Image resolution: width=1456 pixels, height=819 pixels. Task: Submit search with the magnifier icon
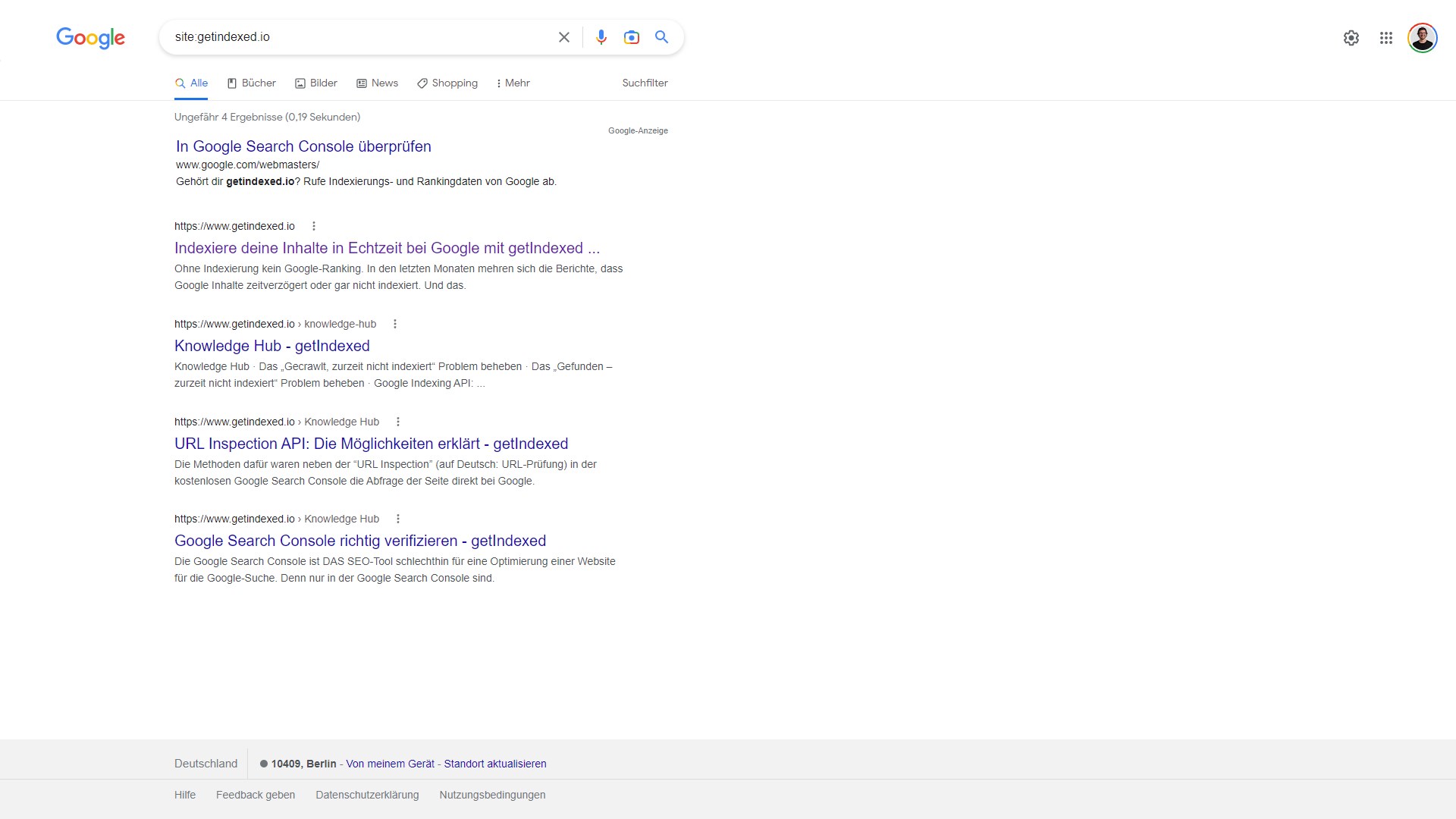662,37
